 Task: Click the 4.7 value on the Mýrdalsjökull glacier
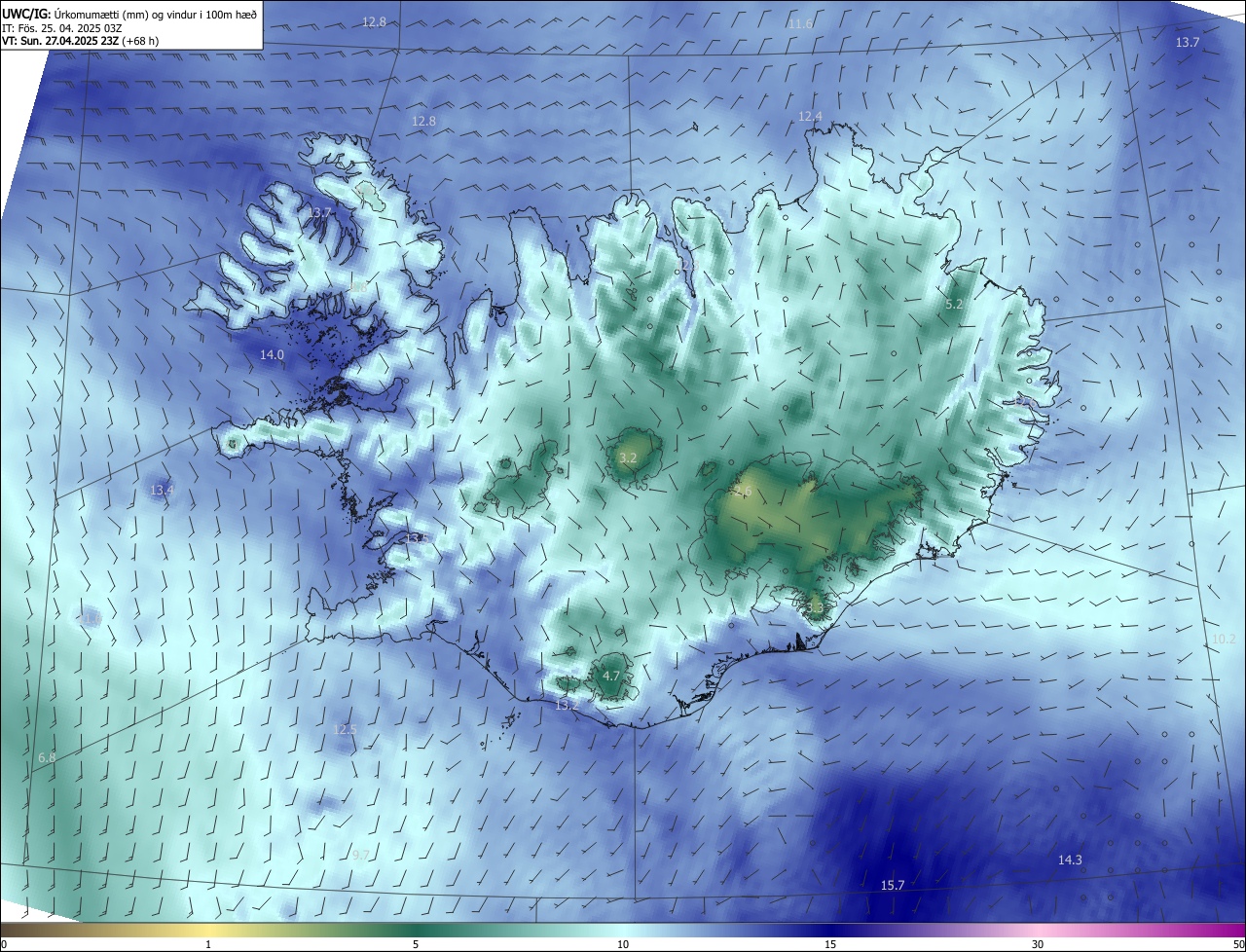pos(610,676)
